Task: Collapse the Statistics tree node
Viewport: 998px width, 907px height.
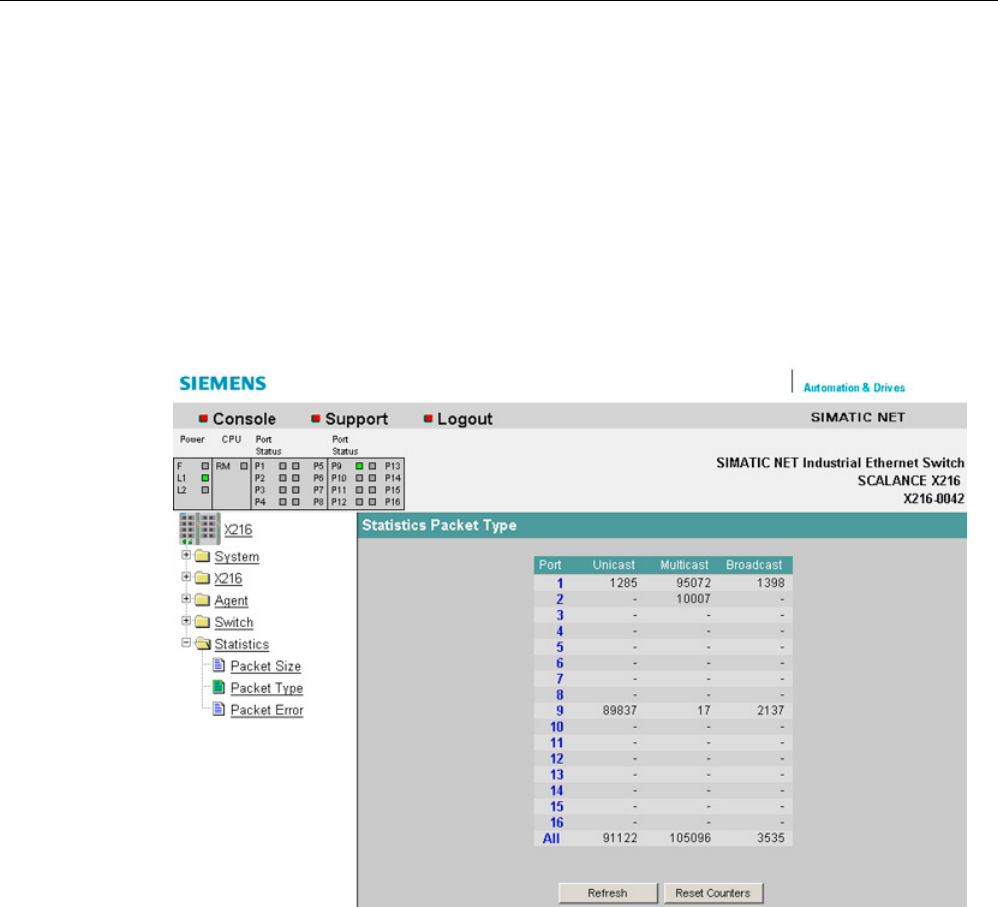Action: click(x=186, y=643)
